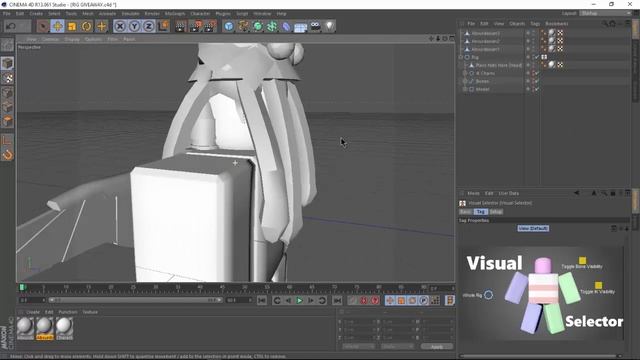Click Render to Picture Viewer icon
640x360 pixels.
click(196, 27)
